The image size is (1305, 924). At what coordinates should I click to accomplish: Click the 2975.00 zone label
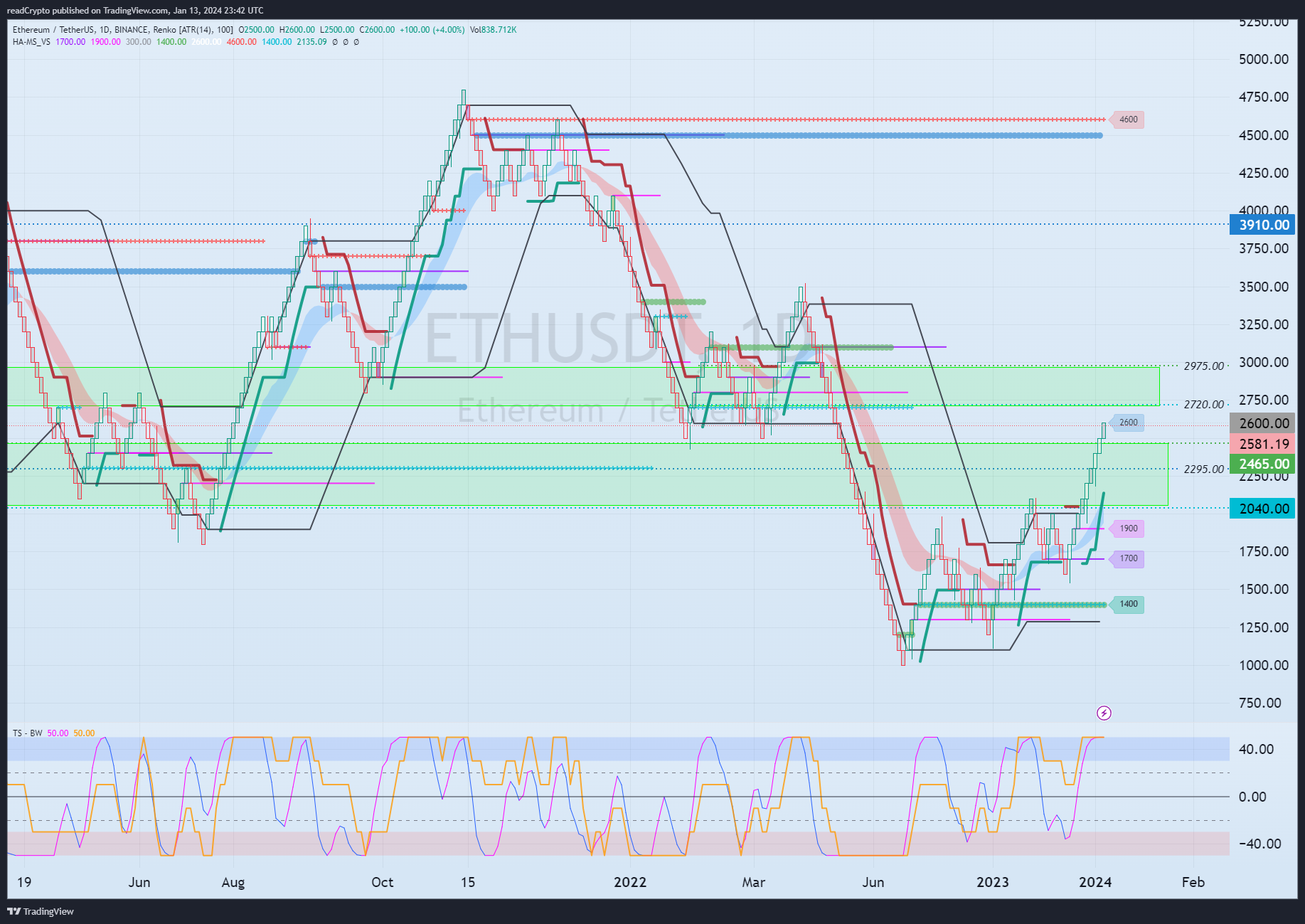(x=1203, y=366)
